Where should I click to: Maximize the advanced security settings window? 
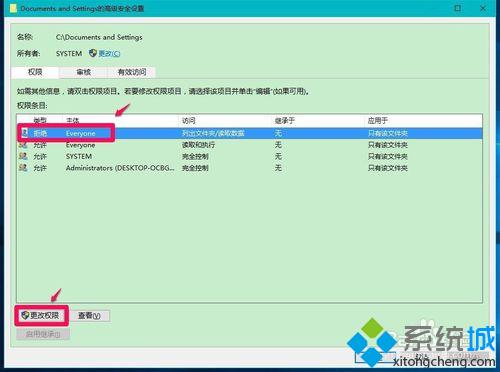458,8
